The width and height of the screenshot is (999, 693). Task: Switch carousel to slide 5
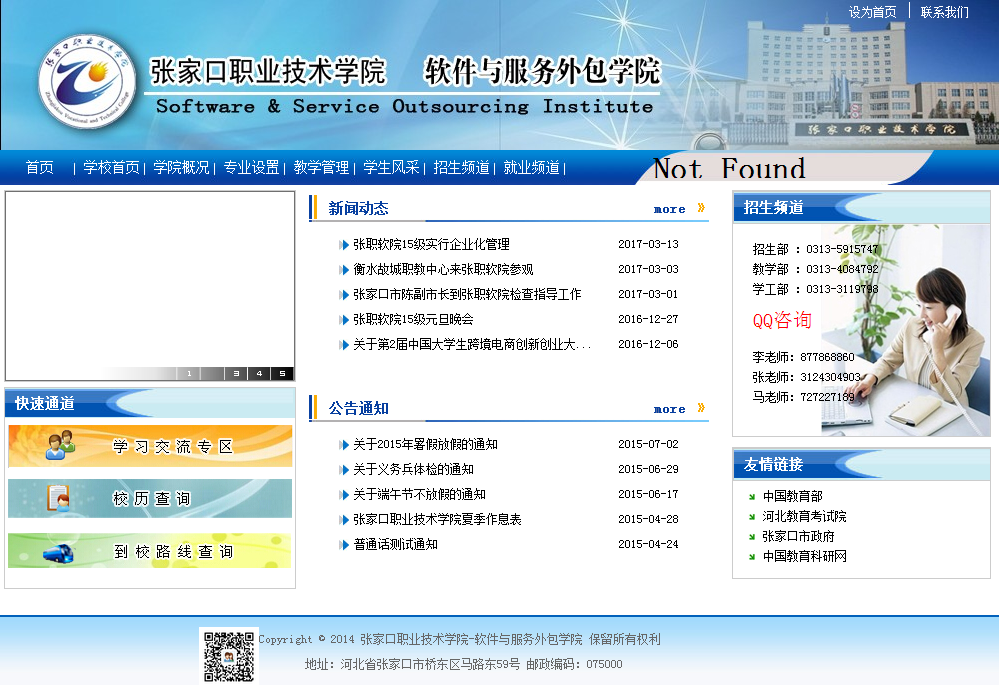point(282,374)
